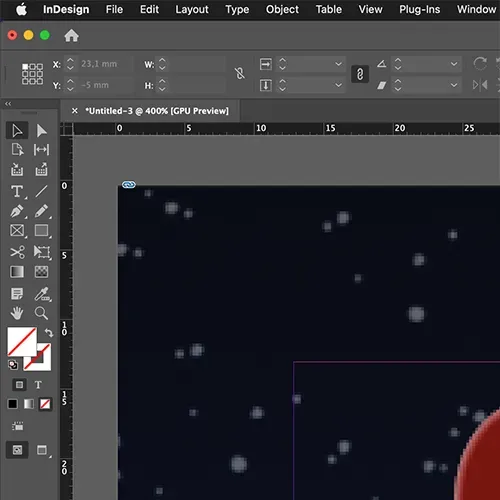Switch to Normal view mode

pyautogui.click(x=17, y=450)
